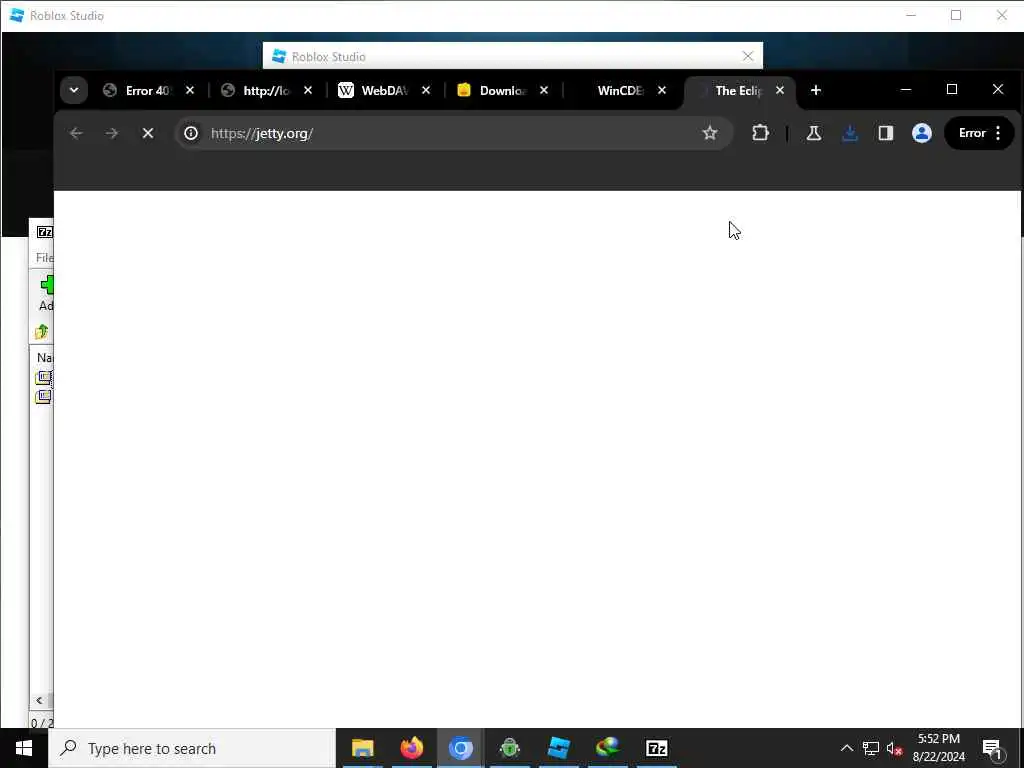
Task: Open the File menu in 7-Zip window
Action: point(44,257)
